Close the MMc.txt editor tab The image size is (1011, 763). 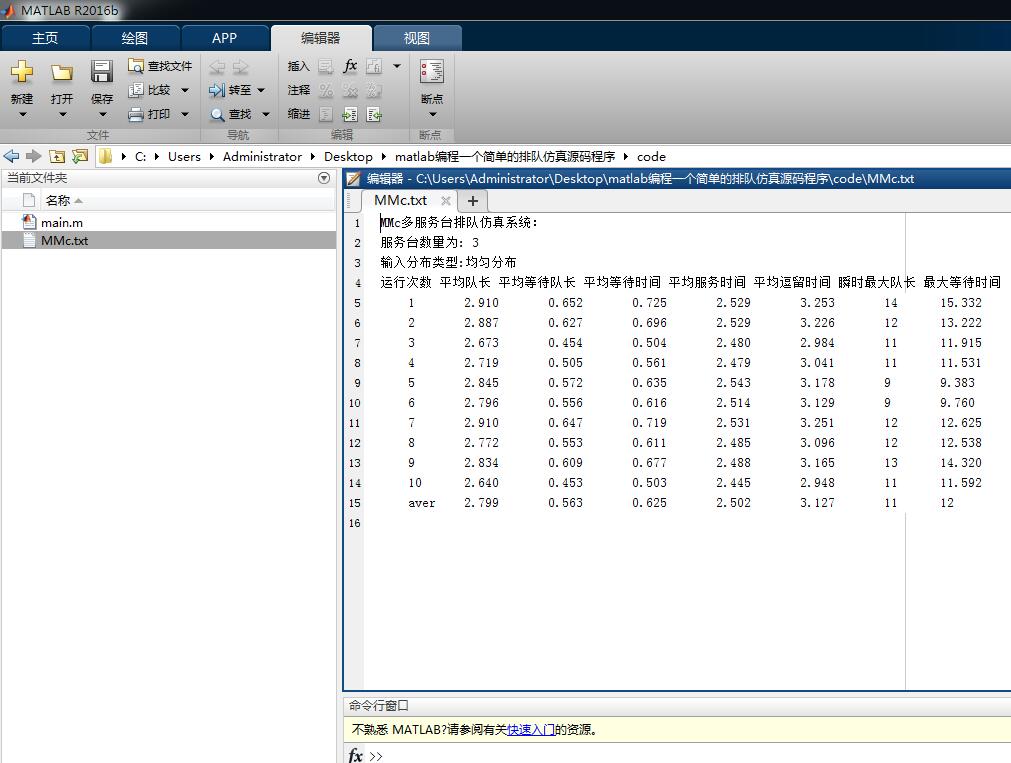coord(445,201)
